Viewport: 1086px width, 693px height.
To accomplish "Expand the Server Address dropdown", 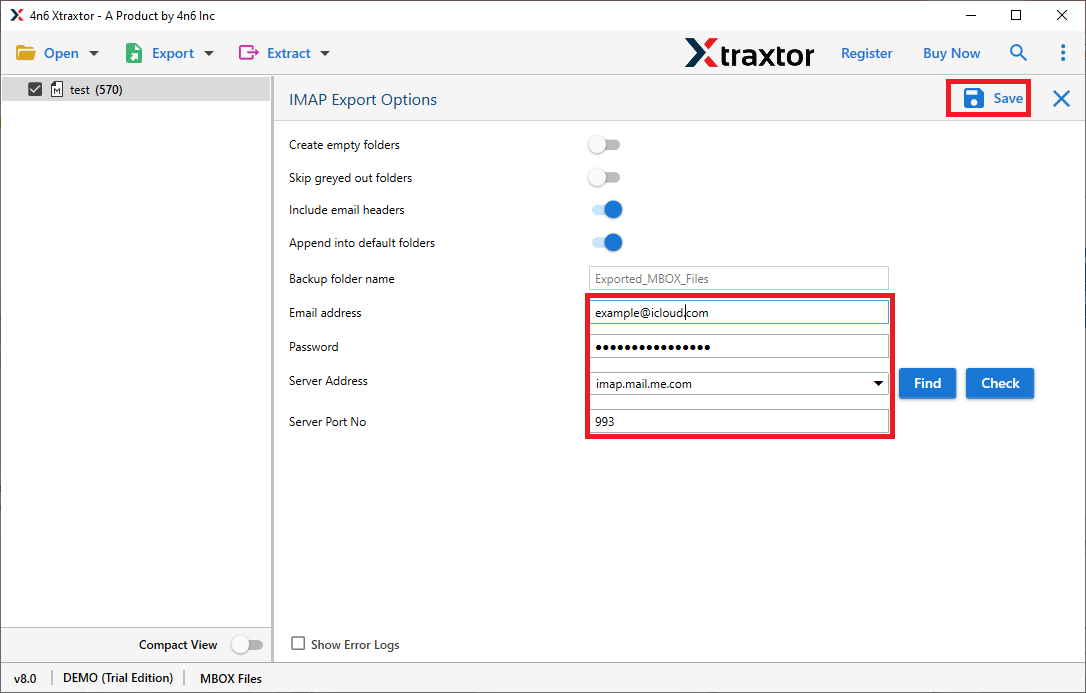I will pyautogui.click(x=878, y=383).
